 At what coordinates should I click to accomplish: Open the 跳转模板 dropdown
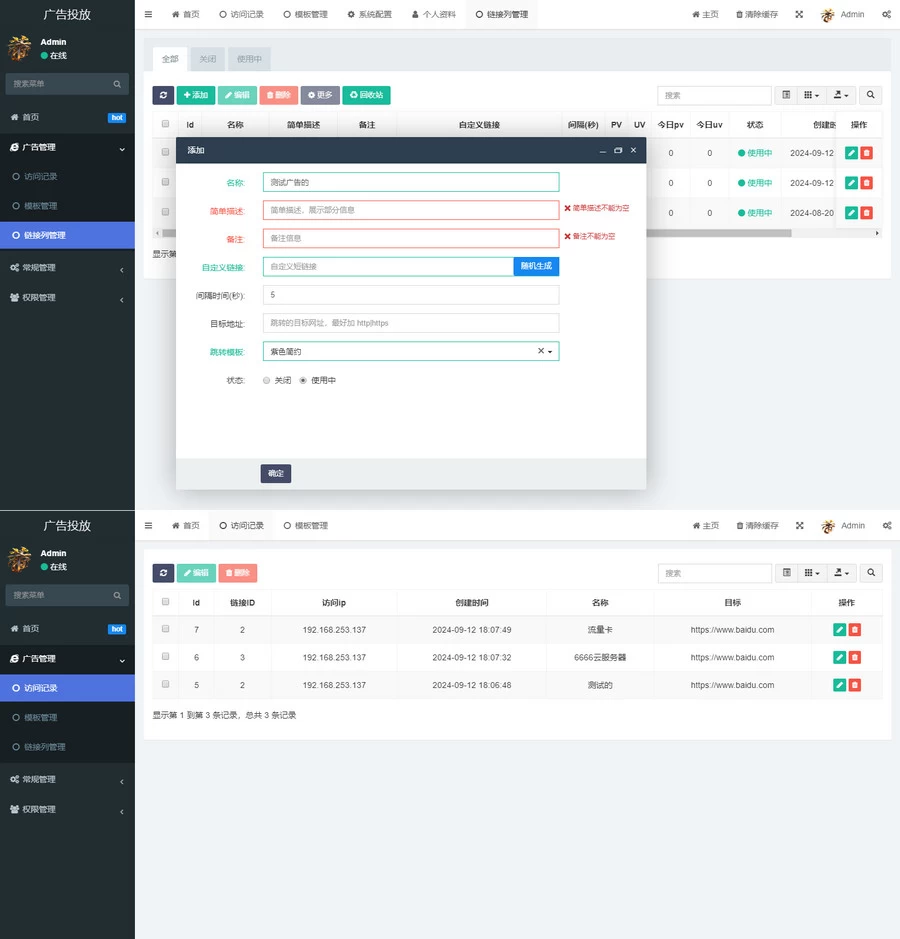click(x=410, y=351)
